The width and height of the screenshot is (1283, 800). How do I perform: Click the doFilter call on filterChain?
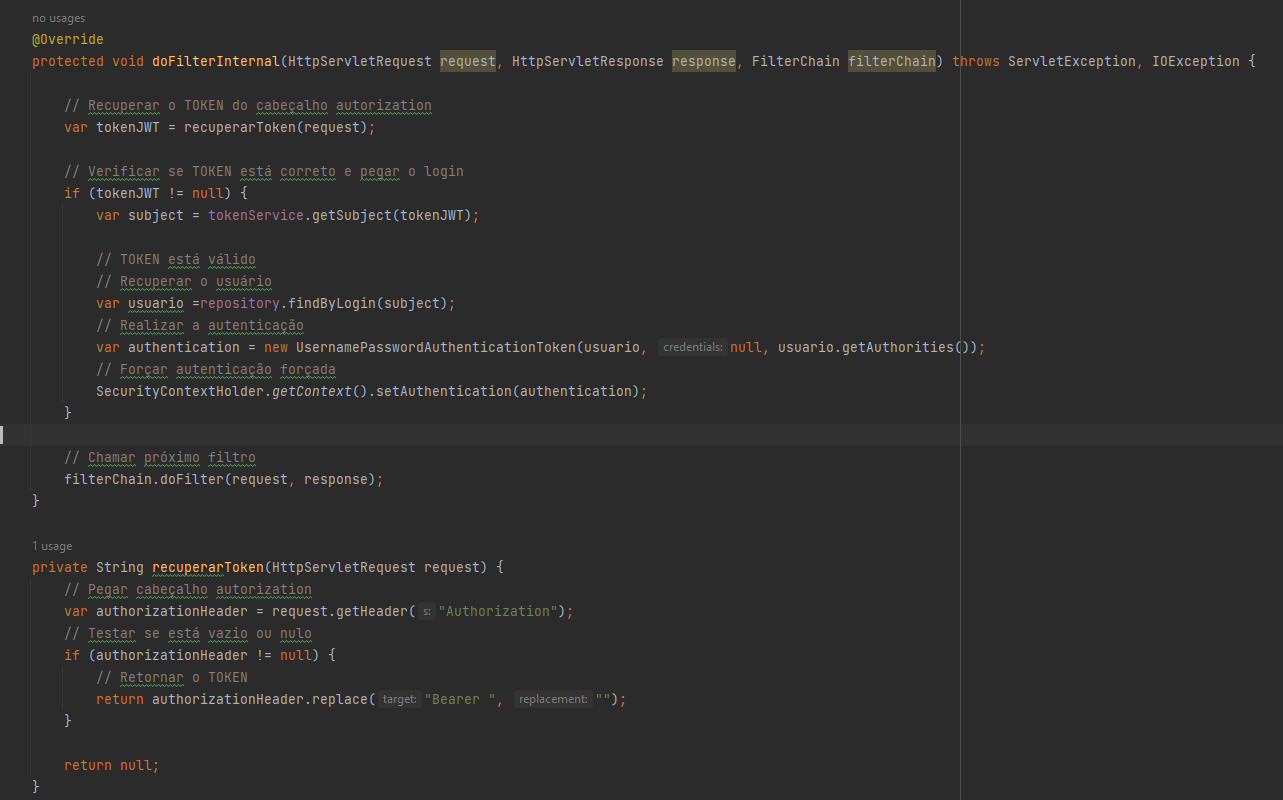(x=192, y=479)
